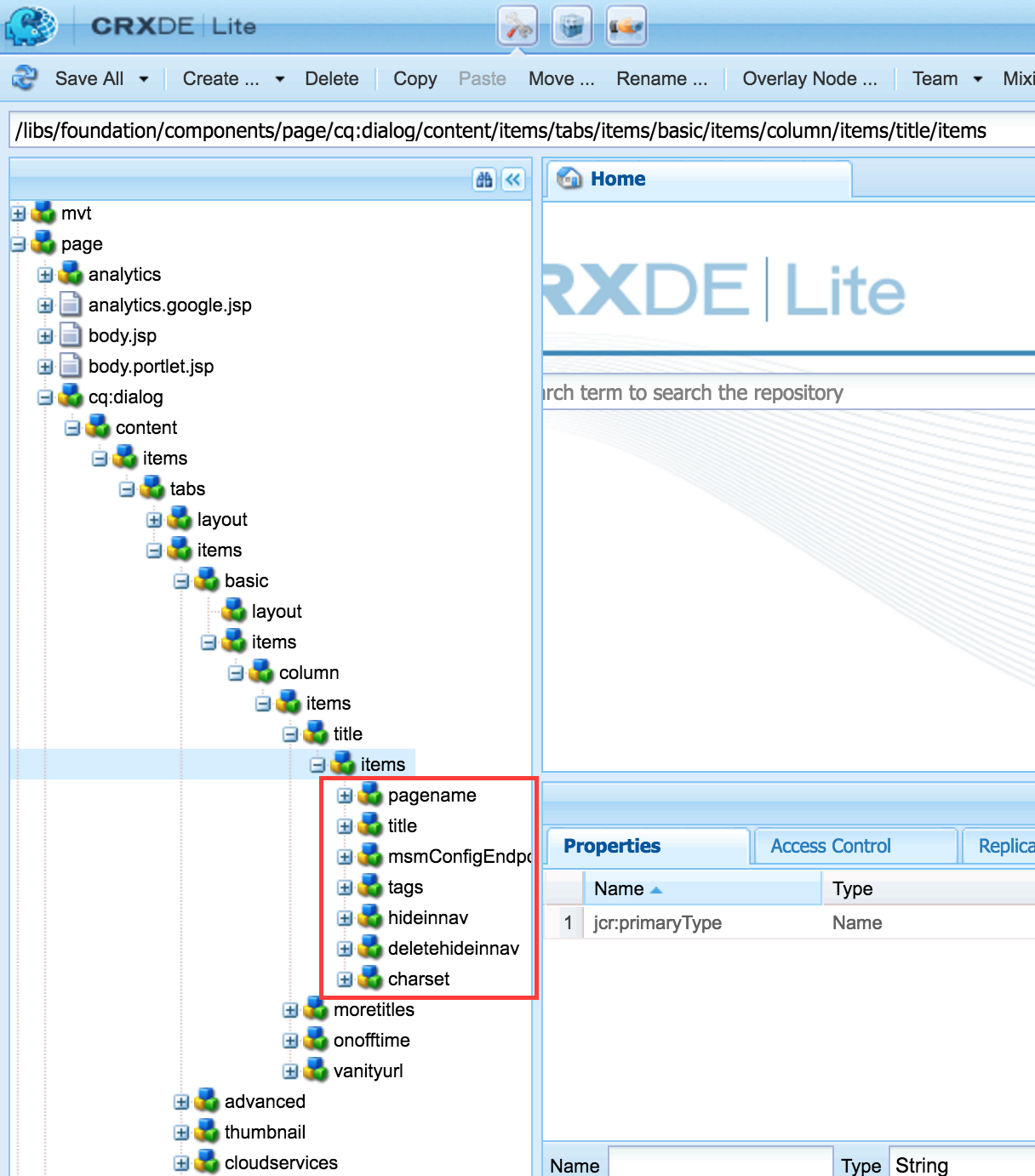Click the Tools wrench icon in header

coord(517,26)
